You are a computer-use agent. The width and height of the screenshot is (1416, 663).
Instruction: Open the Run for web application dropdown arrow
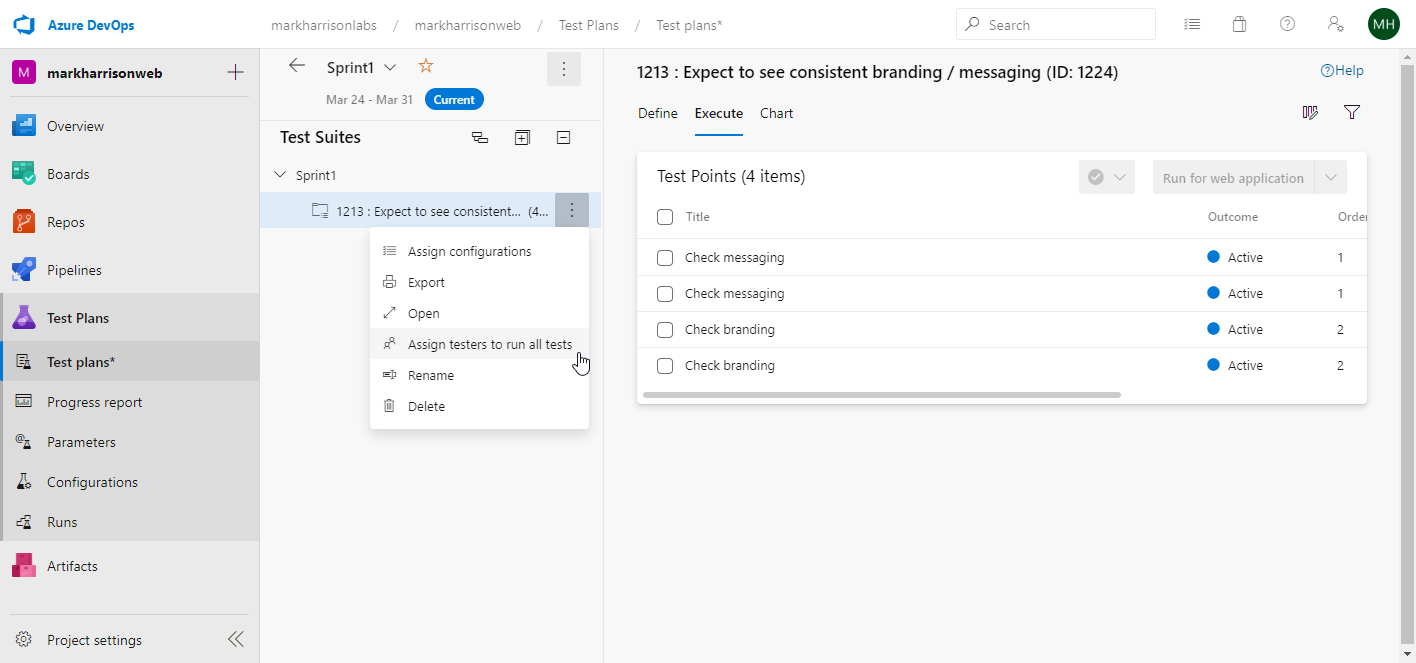[x=1331, y=178]
